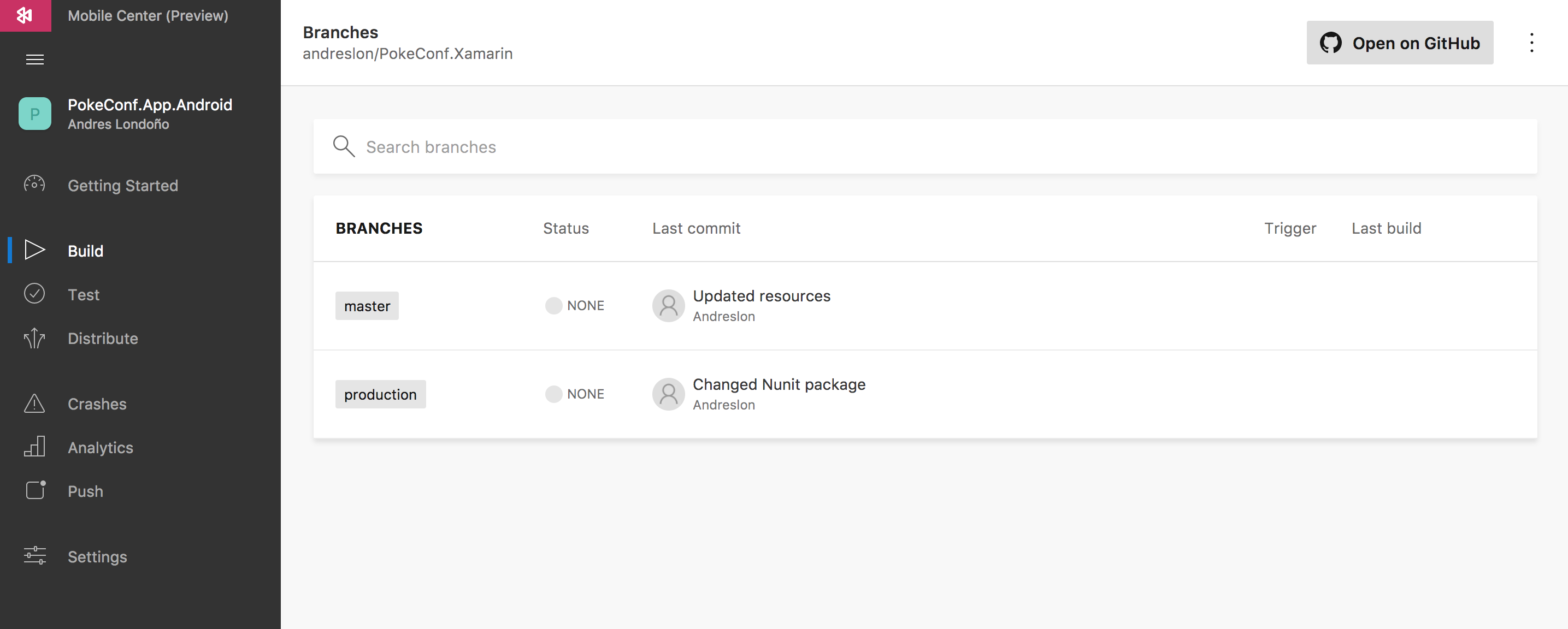The height and width of the screenshot is (629, 1568).
Task: Select the Crashes menu item
Action: (x=97, y=404)
